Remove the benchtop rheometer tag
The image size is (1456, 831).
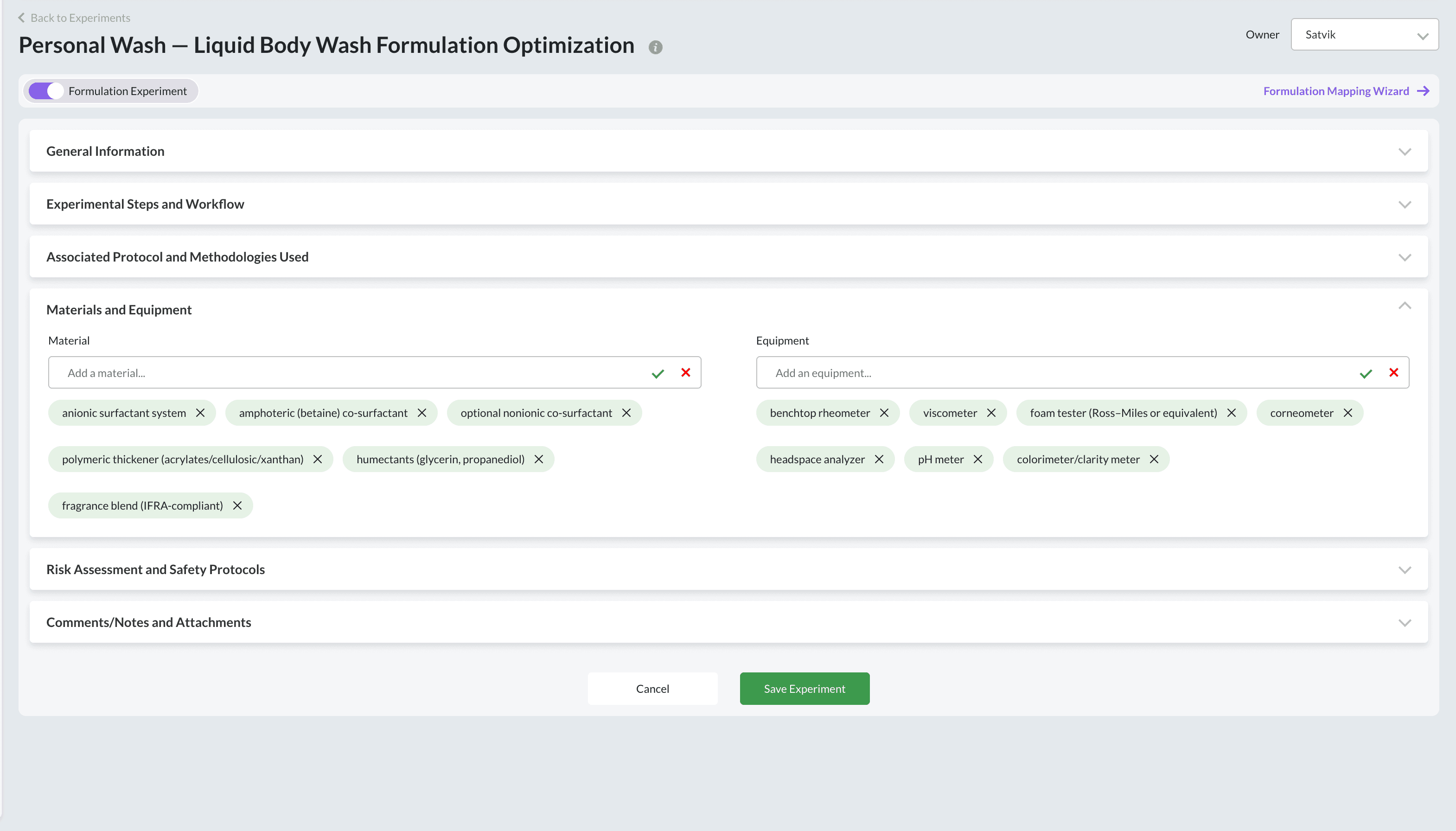coord(884,413)
